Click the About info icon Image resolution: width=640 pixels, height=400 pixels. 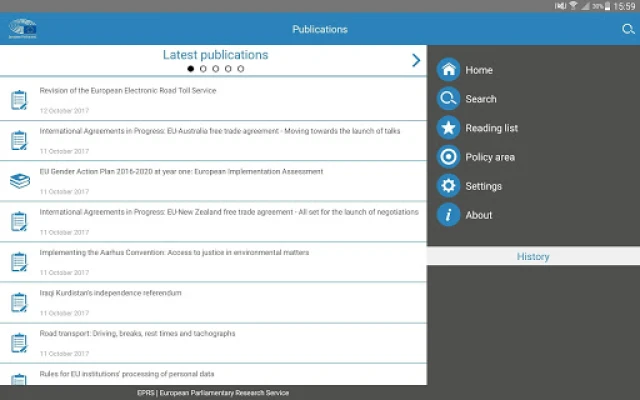[449, 215]
